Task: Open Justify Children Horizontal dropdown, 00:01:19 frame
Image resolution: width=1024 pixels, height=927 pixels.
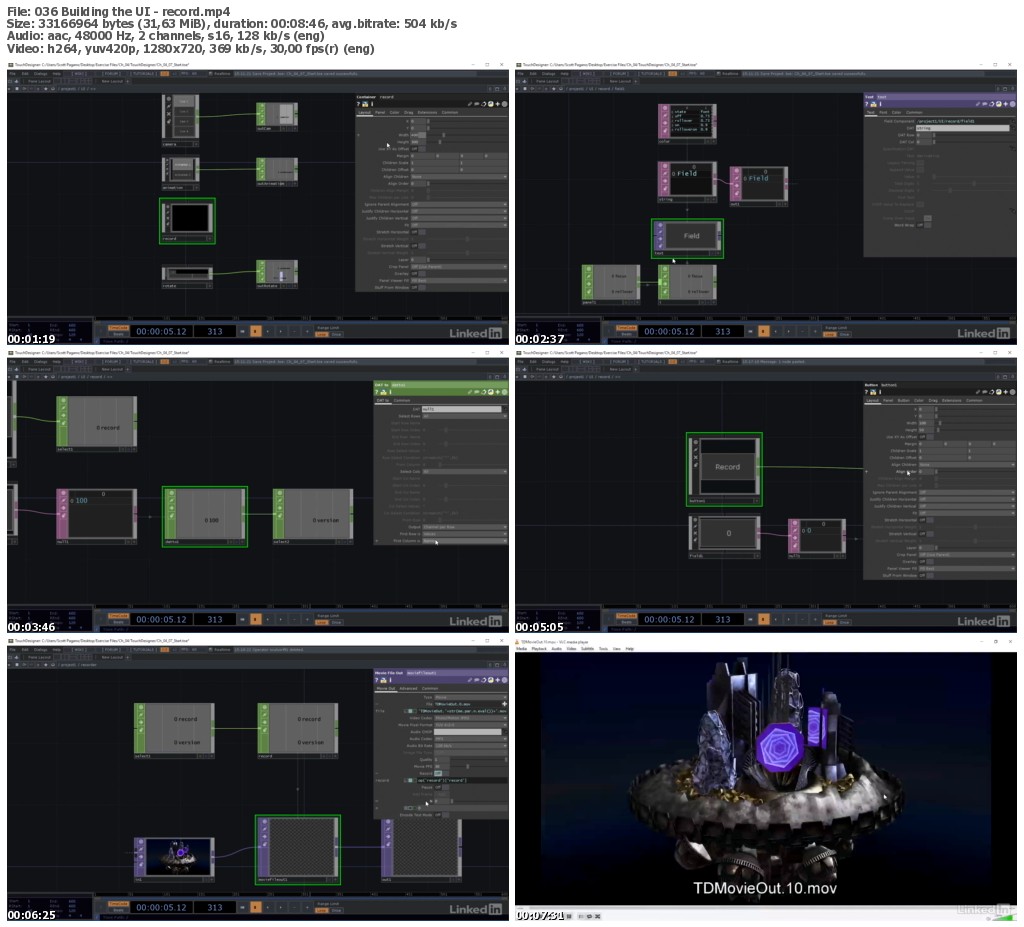Action: coord(458,211)
